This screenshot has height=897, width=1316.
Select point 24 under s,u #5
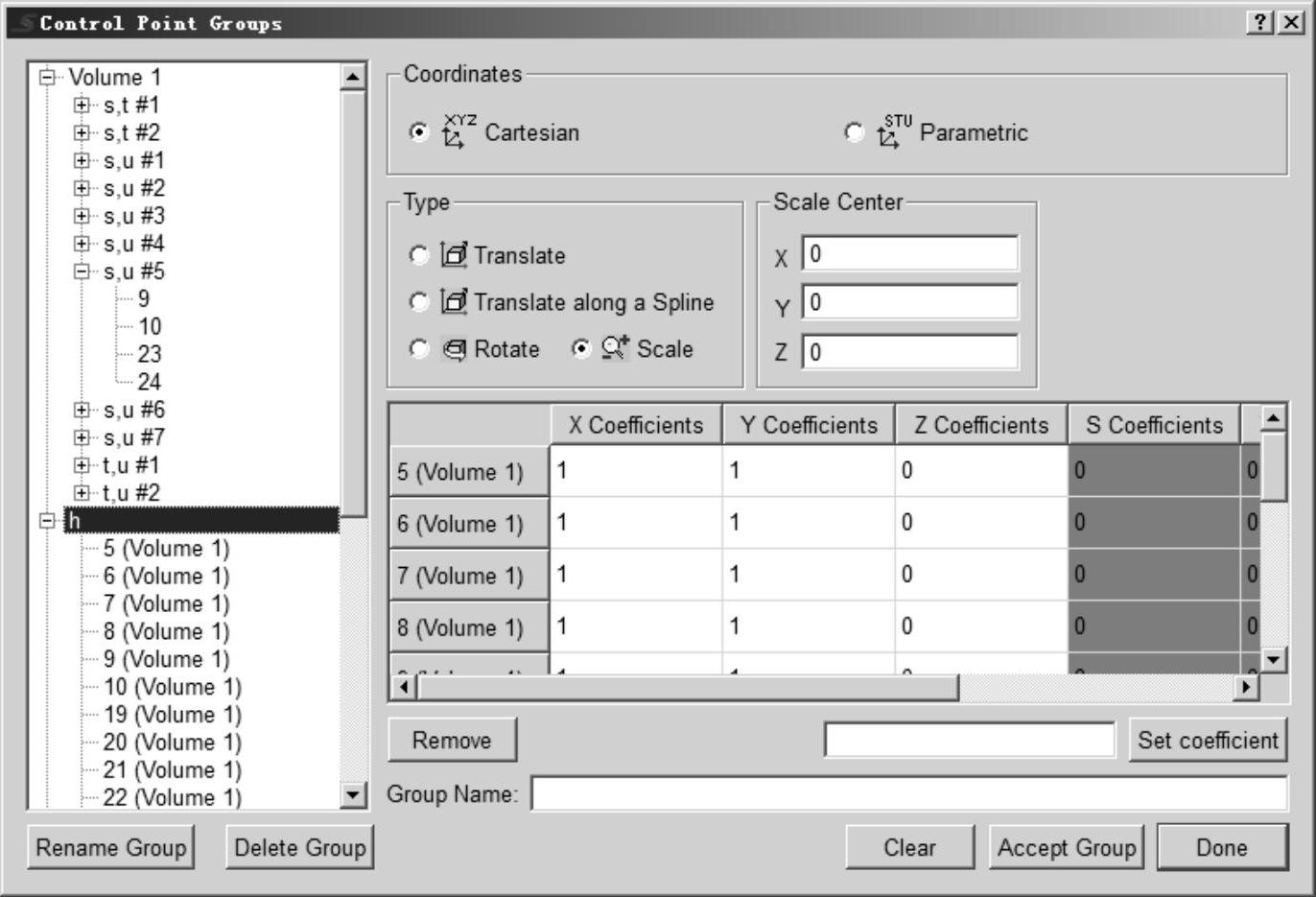pos(149,382)
